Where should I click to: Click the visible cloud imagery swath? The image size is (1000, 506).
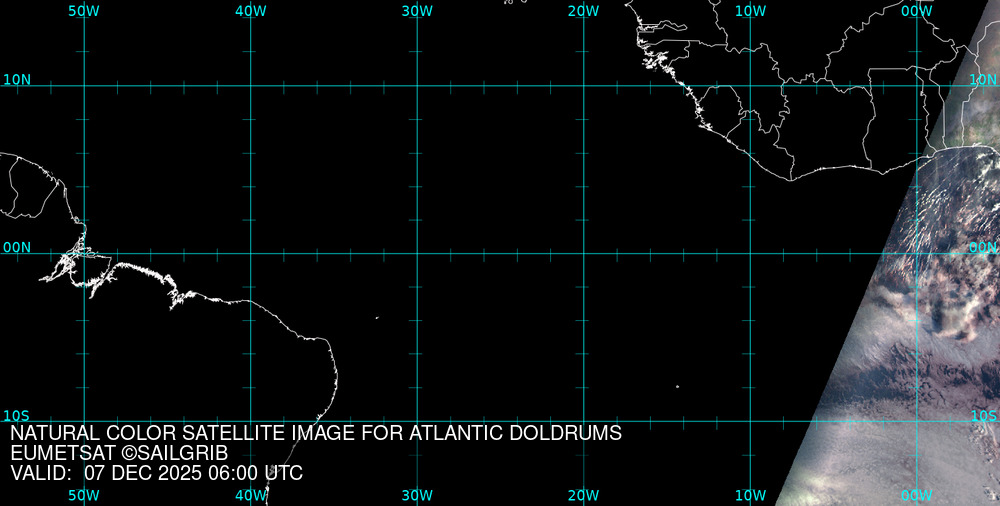920,330
